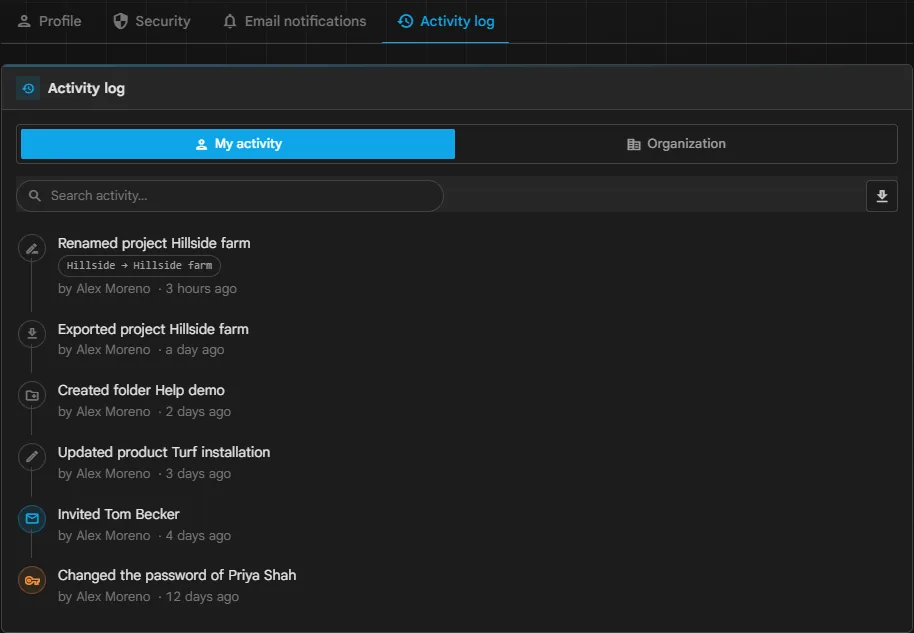Viewport: 914px width, 633px height.
Task: Click the mail icon for Tom Becker invite
Action: [32, 519]
